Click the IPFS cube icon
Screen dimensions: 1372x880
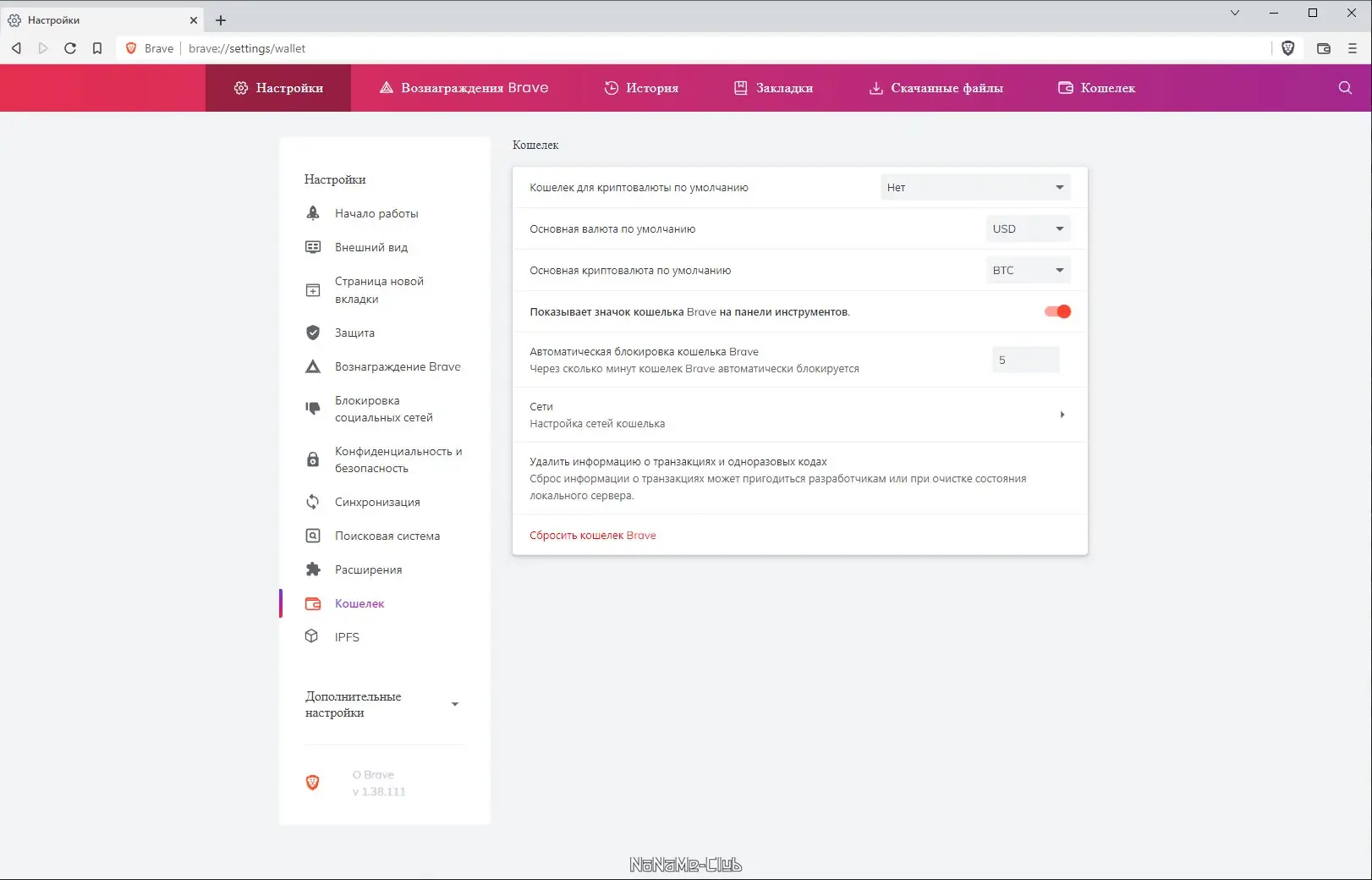coord(312,636)
